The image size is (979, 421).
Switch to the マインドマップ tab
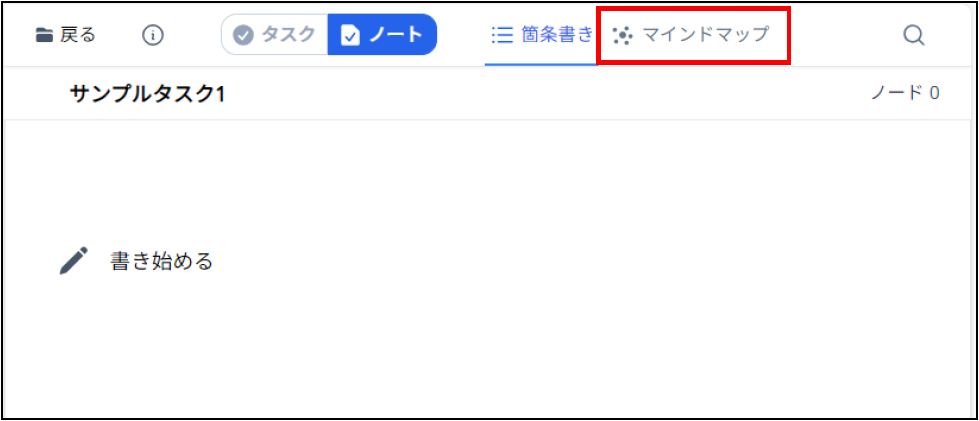691,35
